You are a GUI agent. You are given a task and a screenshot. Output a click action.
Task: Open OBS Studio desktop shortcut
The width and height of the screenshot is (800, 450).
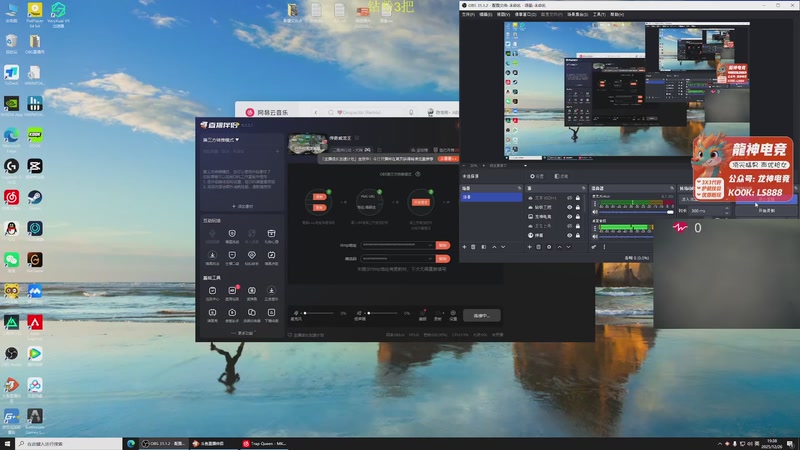[x=11, y=356]
